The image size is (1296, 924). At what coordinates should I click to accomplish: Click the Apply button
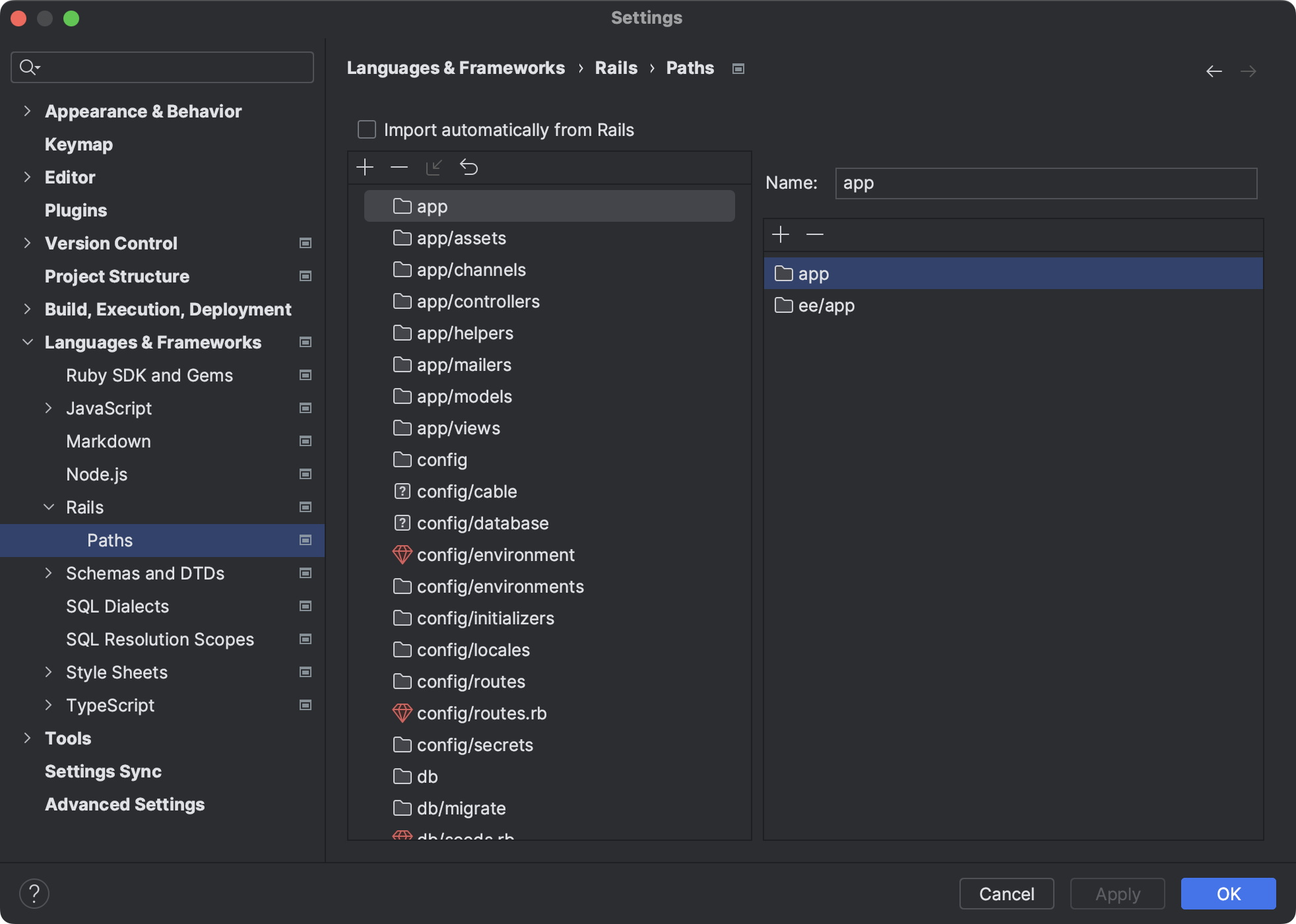(1117, 894)
